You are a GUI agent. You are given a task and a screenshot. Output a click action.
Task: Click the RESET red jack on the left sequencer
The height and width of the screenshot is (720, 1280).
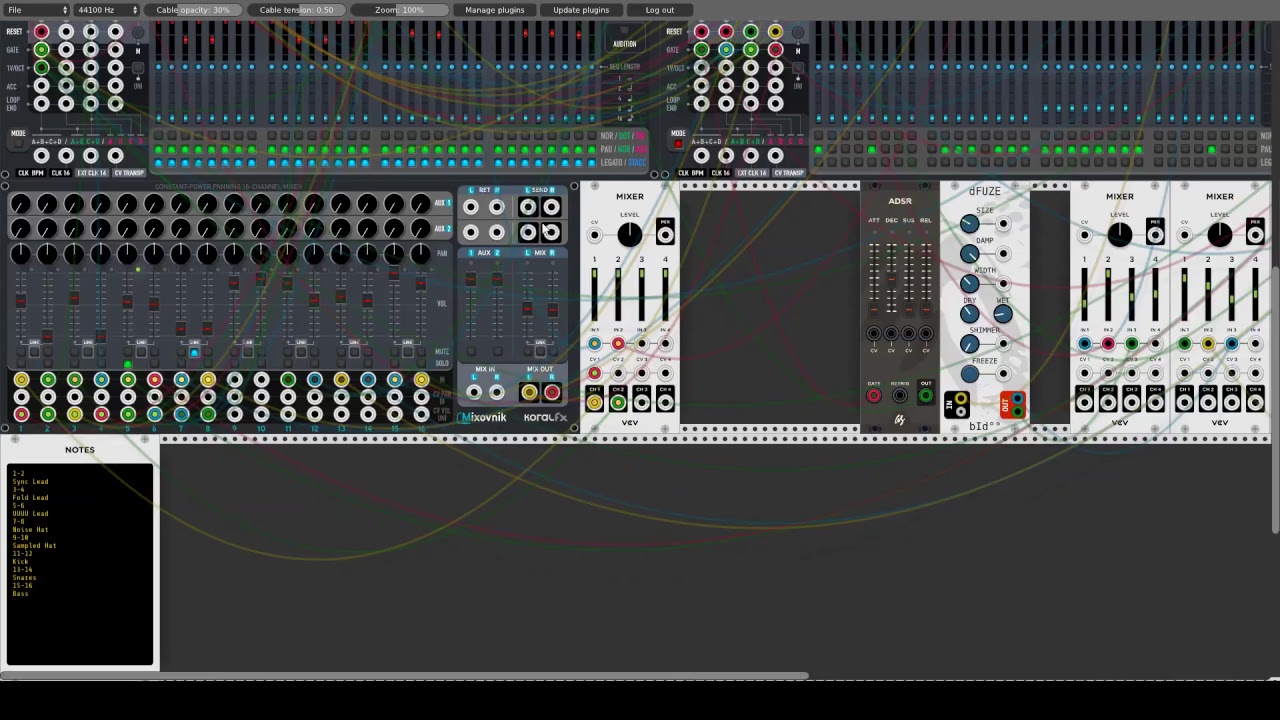(x=42, y=32)
